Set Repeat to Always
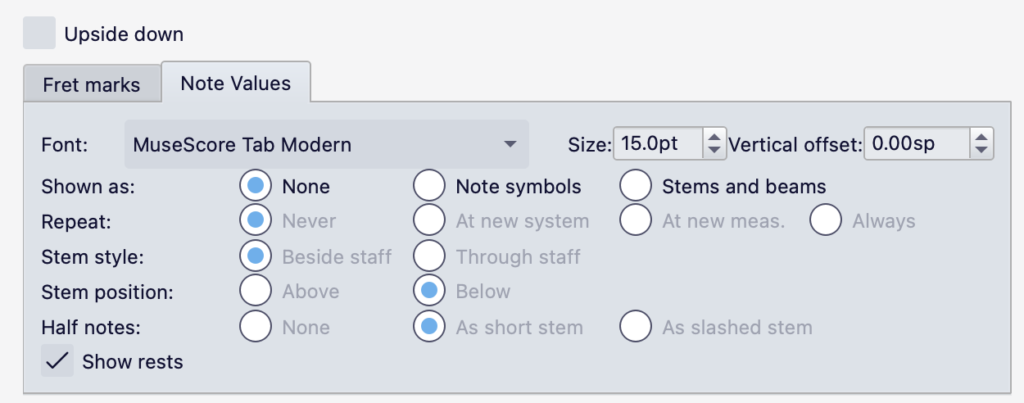 [826, 221]
